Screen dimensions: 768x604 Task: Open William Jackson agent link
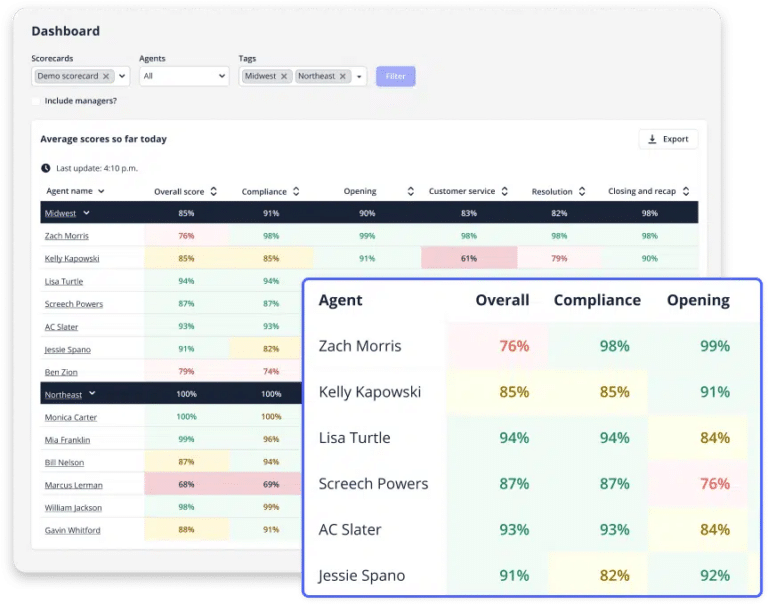pyautogui.click(x=73, y=508)
